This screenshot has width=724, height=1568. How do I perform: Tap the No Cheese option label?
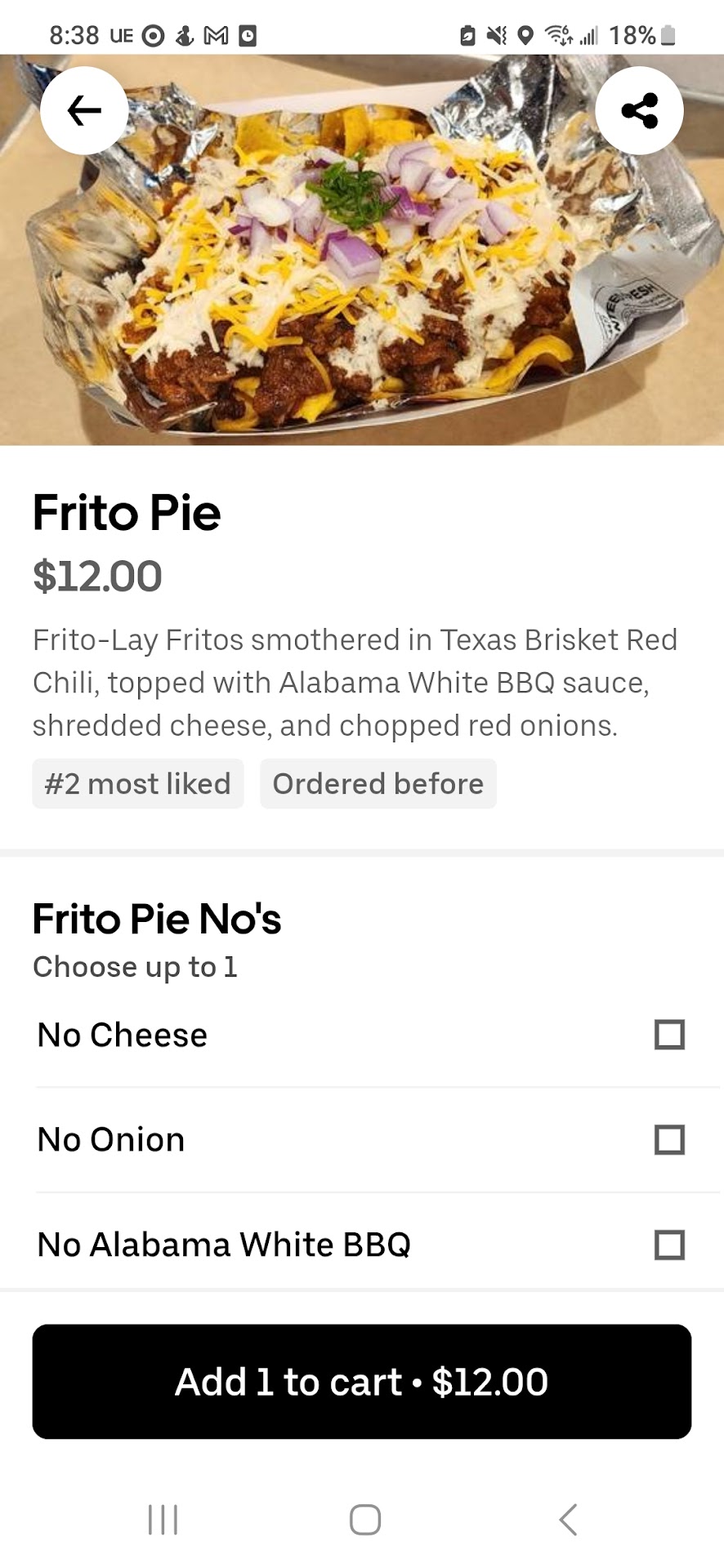(123, 1036)
